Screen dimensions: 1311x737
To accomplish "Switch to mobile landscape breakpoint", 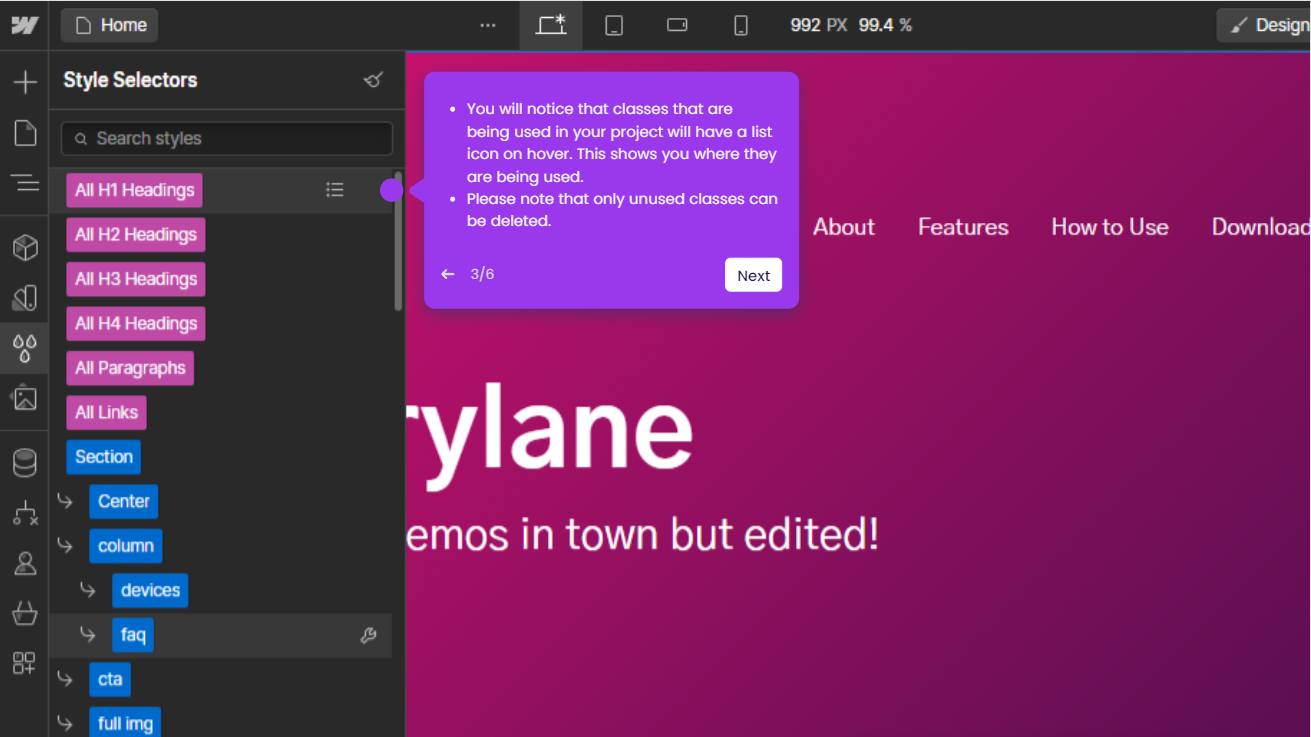I will (x=677, y=25).
